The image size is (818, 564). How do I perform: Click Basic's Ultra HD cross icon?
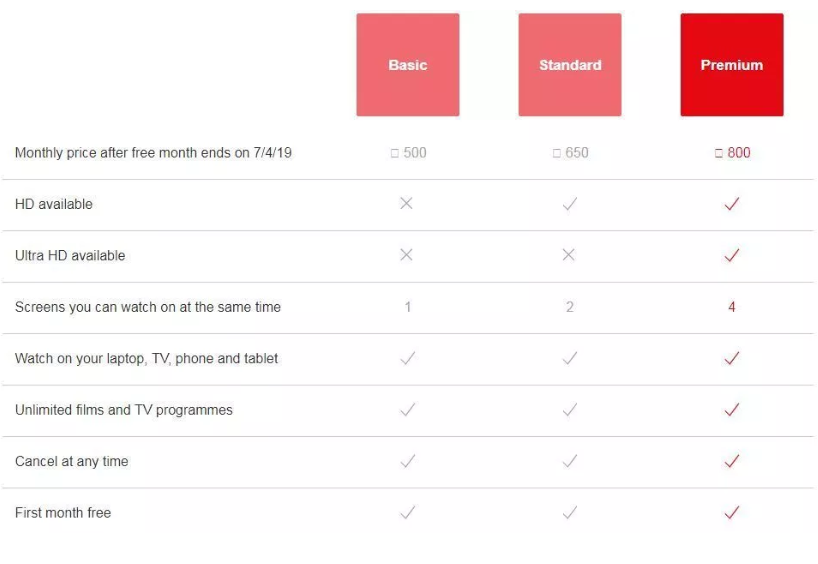pos(406,255)
